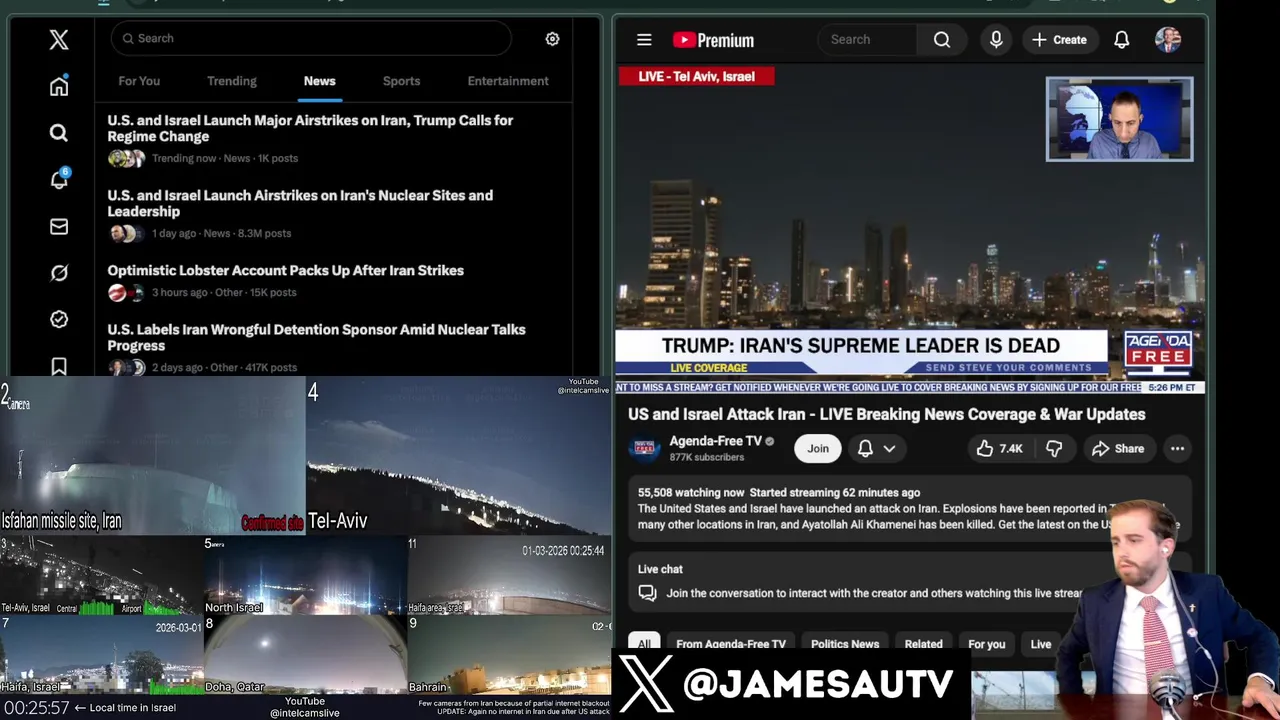Click the camera 4 Tel-Aviv feed
Viewport: 1280px width, 720px height.
click(x=458, y=456)
